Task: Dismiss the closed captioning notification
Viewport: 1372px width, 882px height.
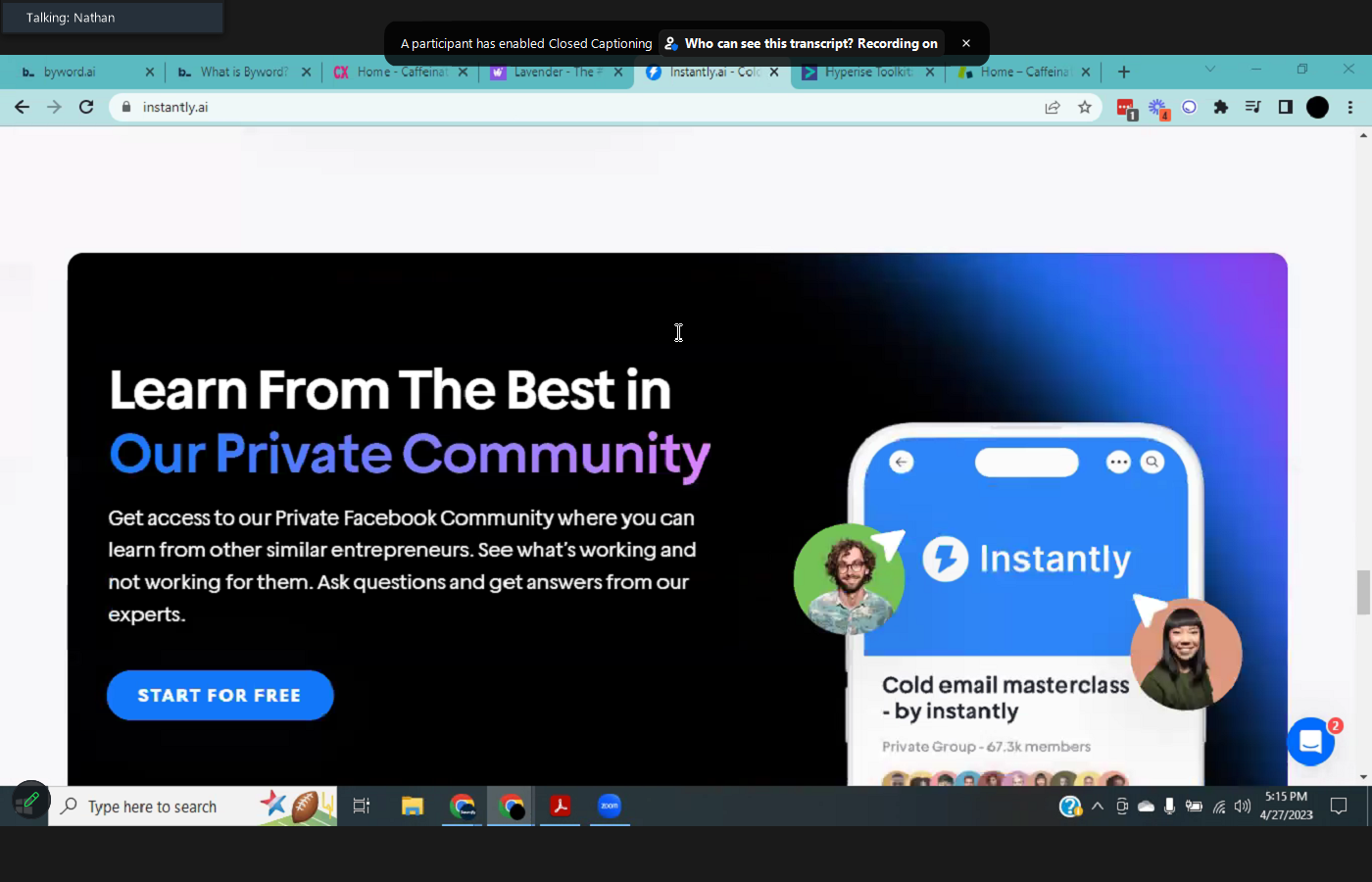Action: (x=965, y=43)
